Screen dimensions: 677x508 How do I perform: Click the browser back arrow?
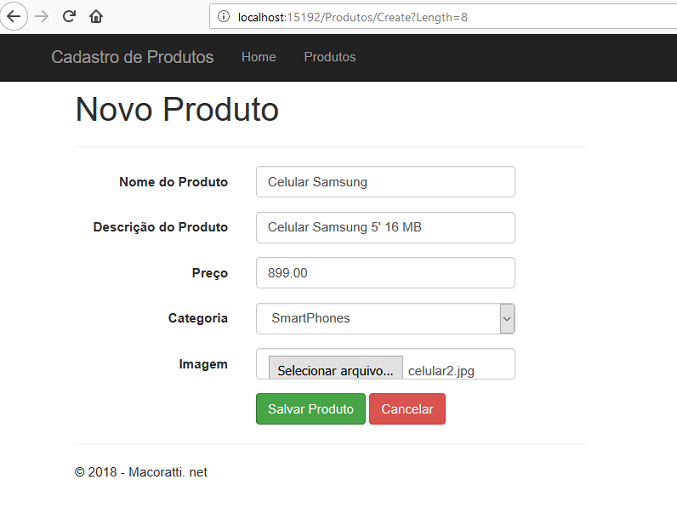tap(13, 16)
